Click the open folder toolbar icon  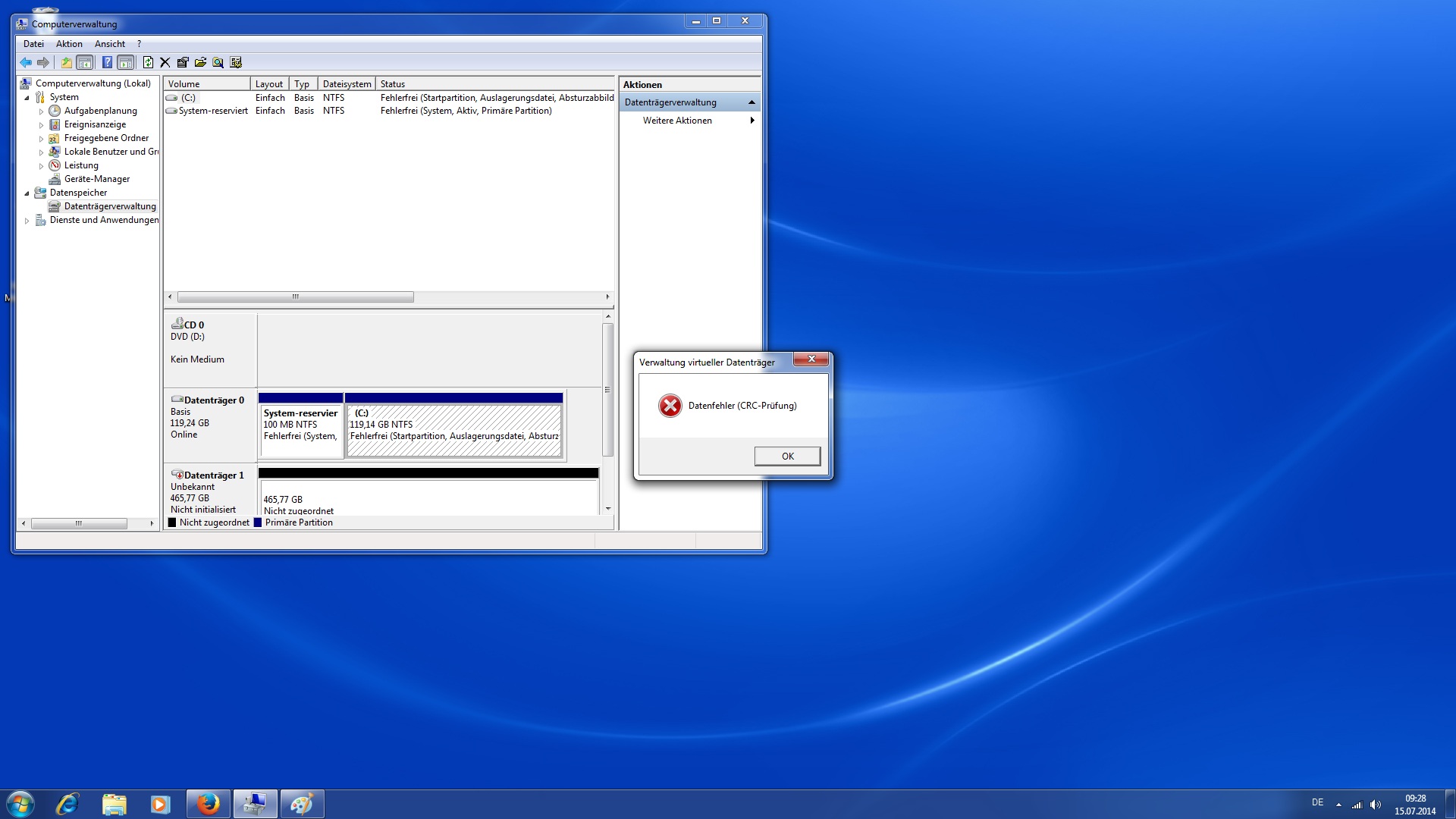200,63
